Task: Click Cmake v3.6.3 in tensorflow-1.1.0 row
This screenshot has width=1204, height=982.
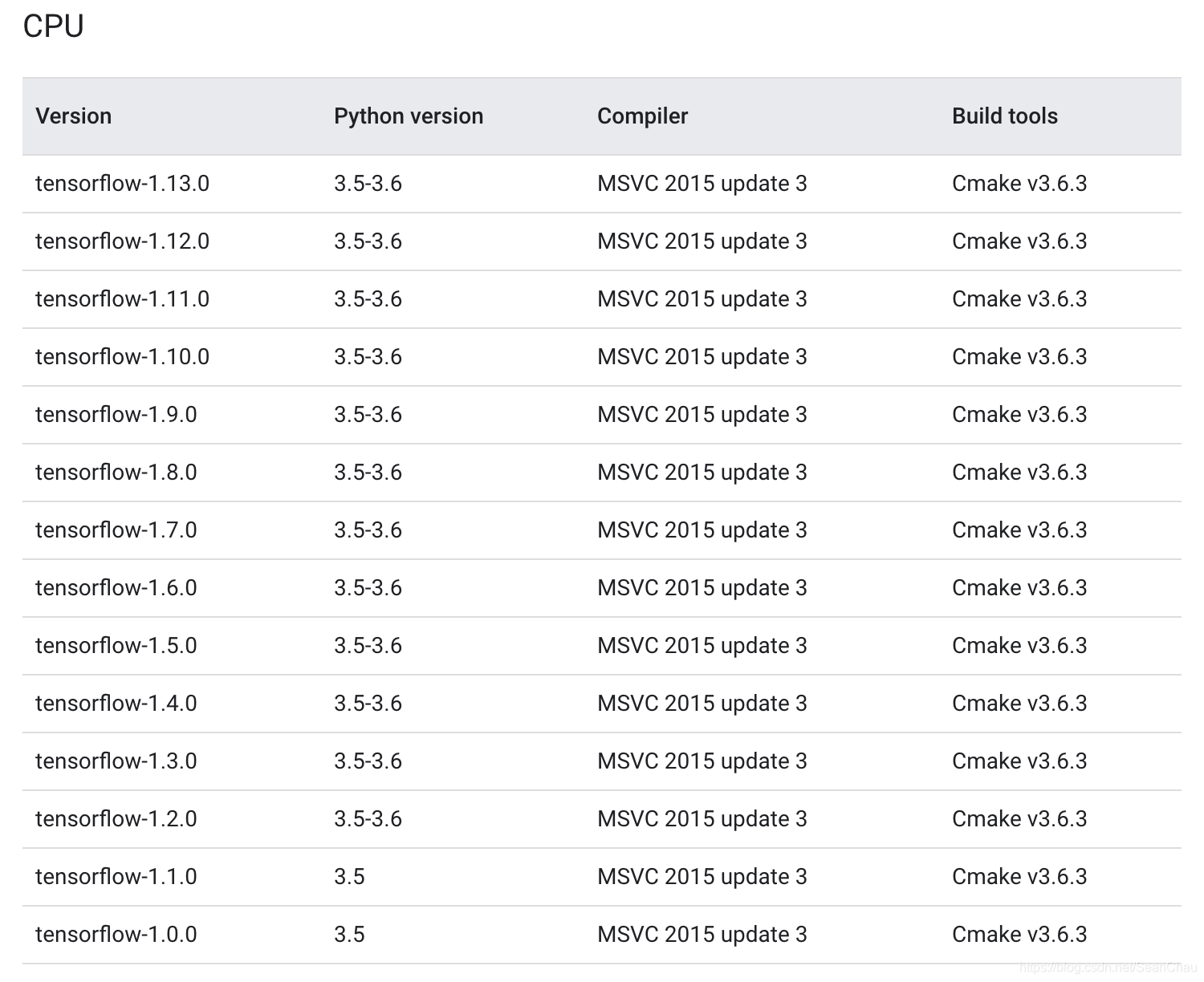Action: point(1019,877)
